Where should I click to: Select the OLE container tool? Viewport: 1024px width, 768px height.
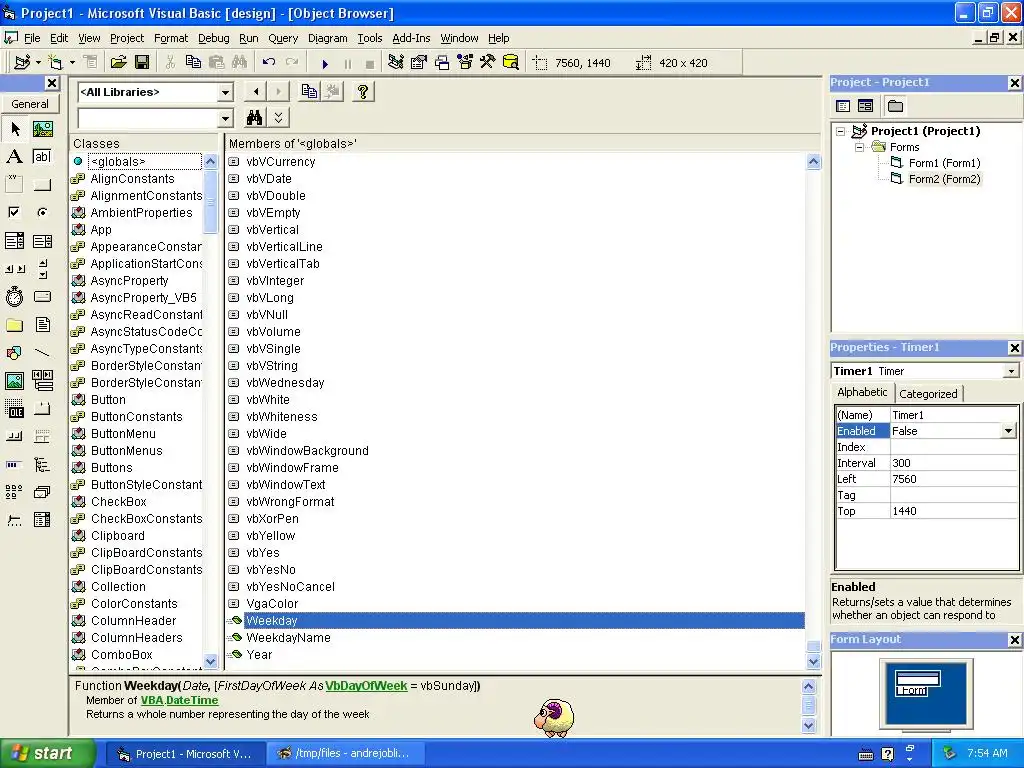coord(14,409)
